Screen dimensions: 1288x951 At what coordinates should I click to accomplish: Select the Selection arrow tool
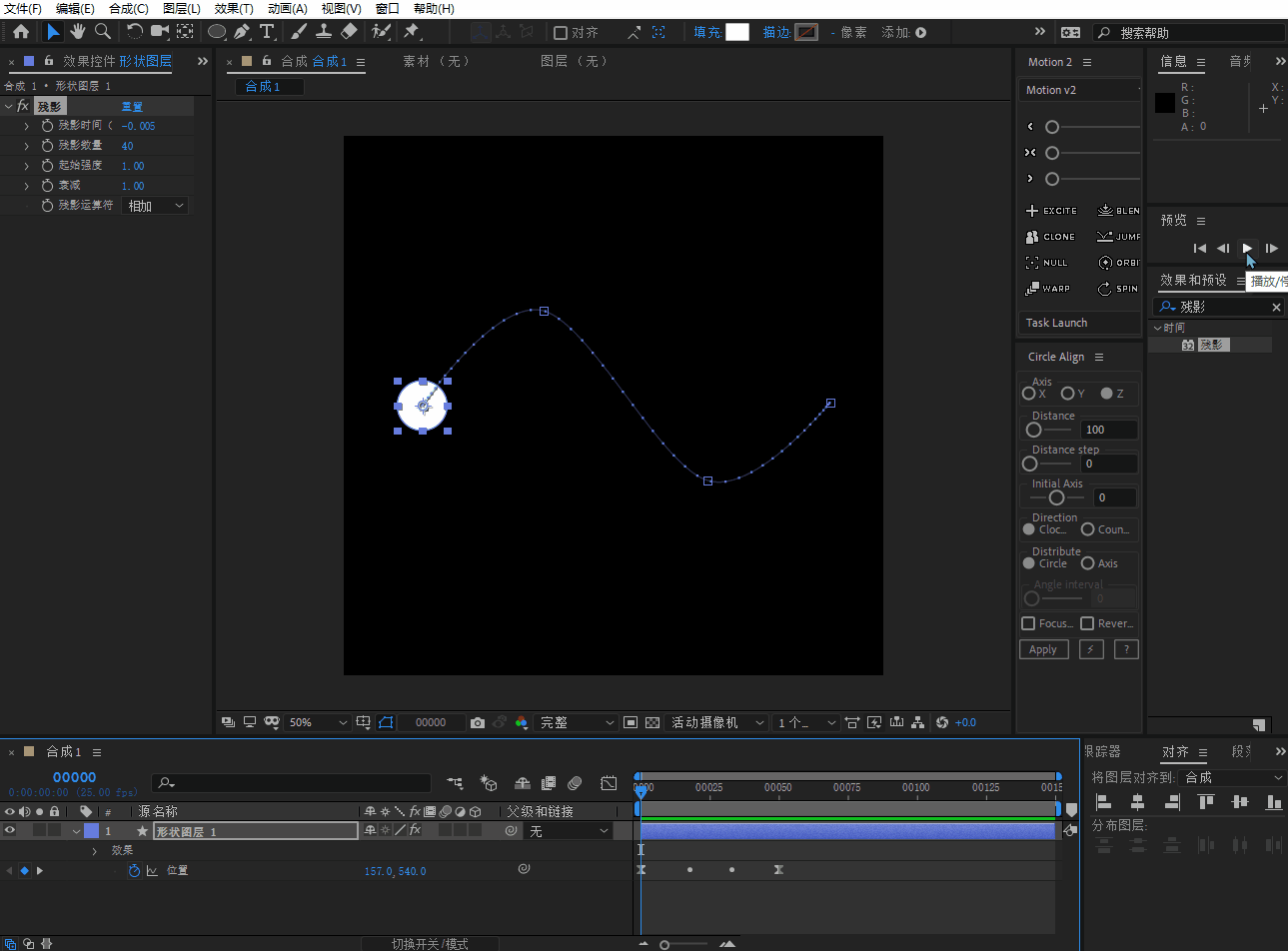click(53, 32)
